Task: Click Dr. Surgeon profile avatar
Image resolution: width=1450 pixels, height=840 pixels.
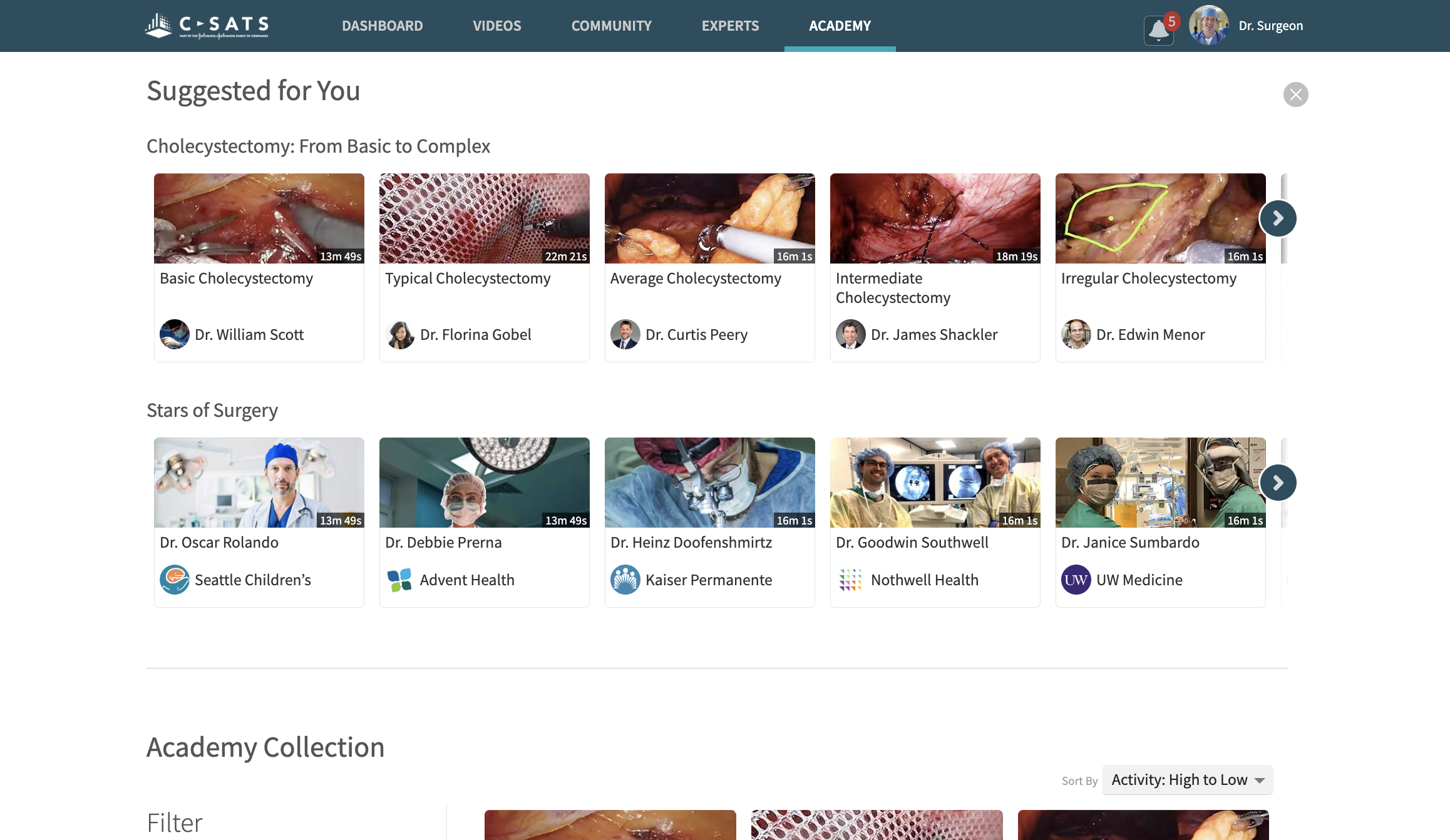Action: pyautogui.click(x=1208, y=26)
